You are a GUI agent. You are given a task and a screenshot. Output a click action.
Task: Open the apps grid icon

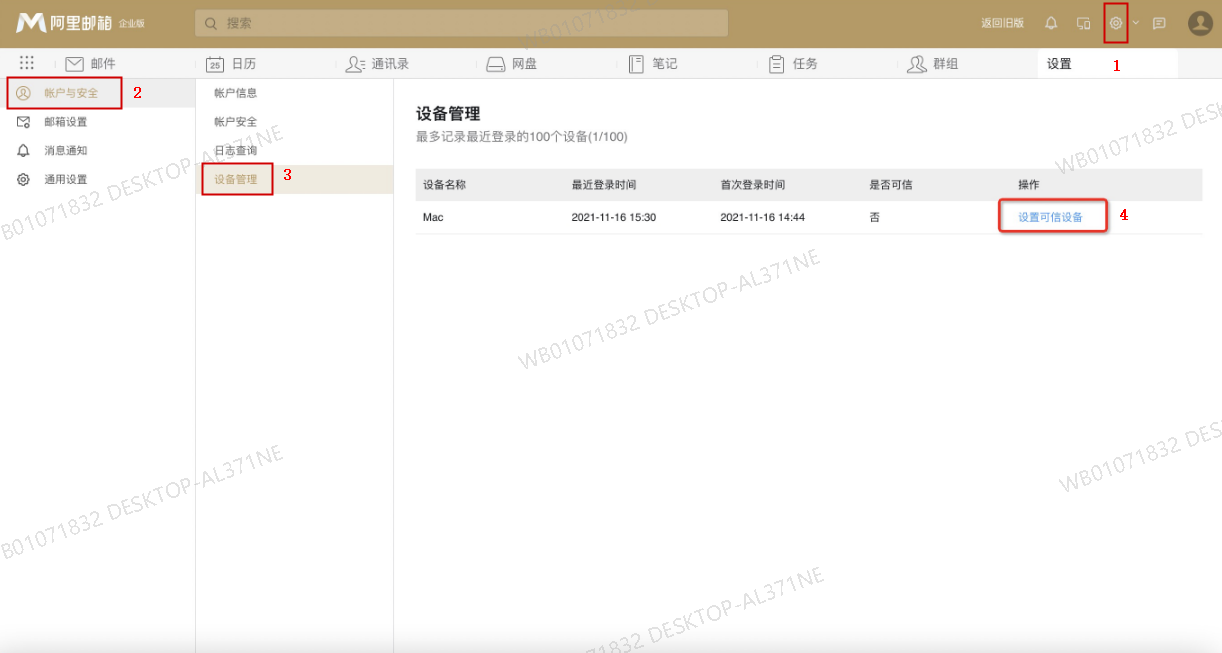pos(27,63)
